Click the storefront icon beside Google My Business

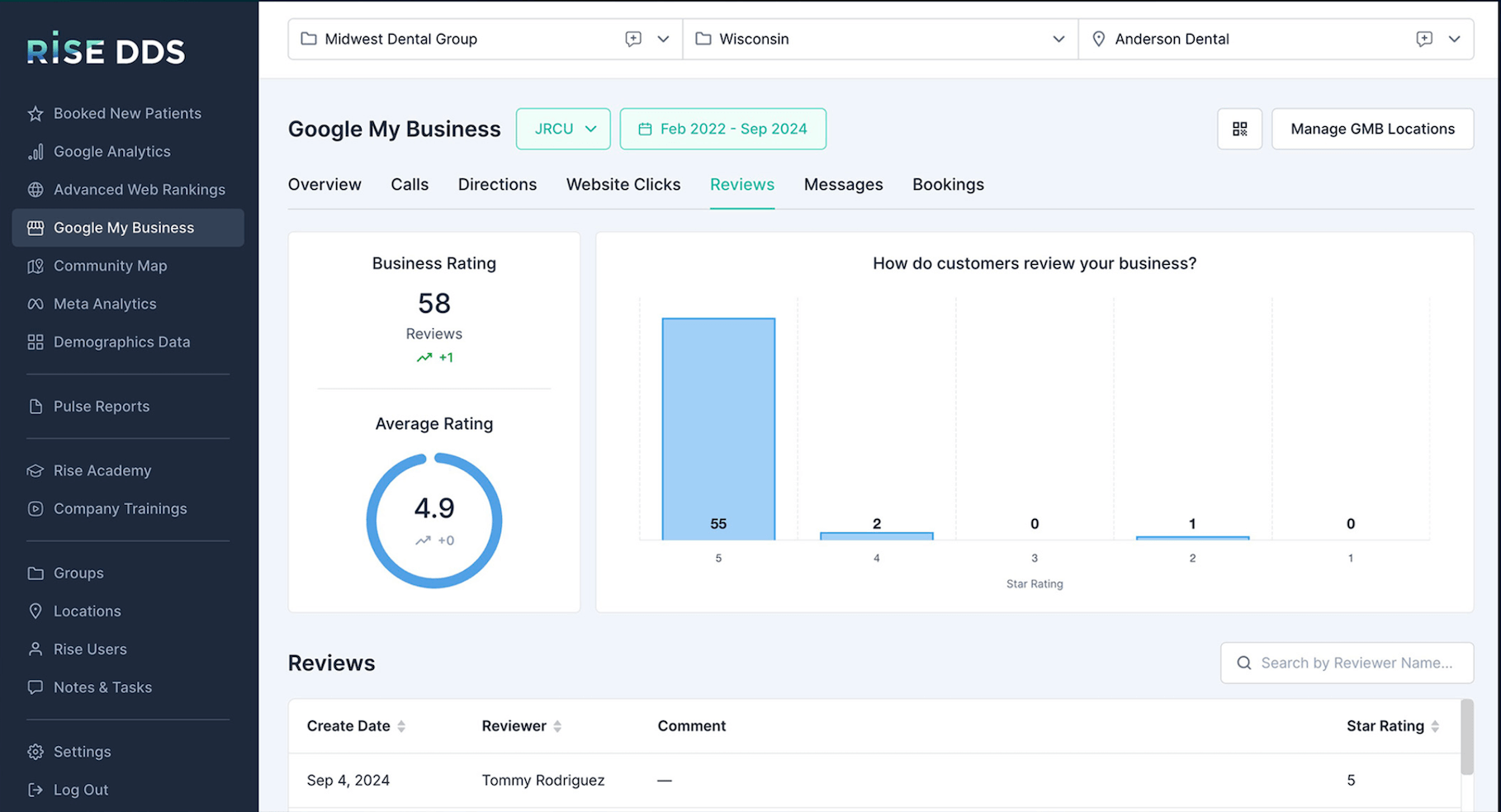point(36,228)
